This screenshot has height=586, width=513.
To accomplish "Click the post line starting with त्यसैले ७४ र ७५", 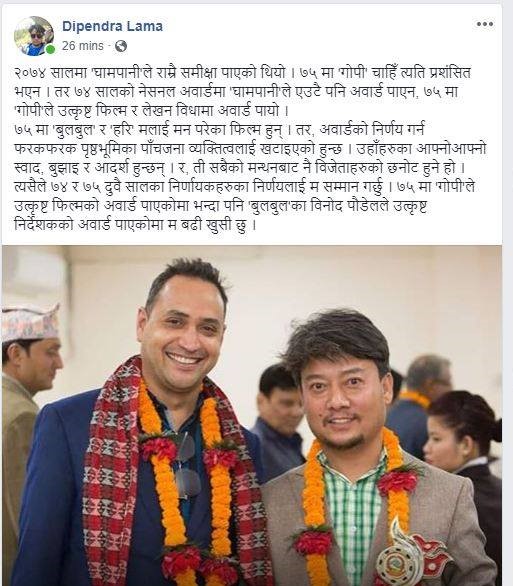I will coord(244,187).
